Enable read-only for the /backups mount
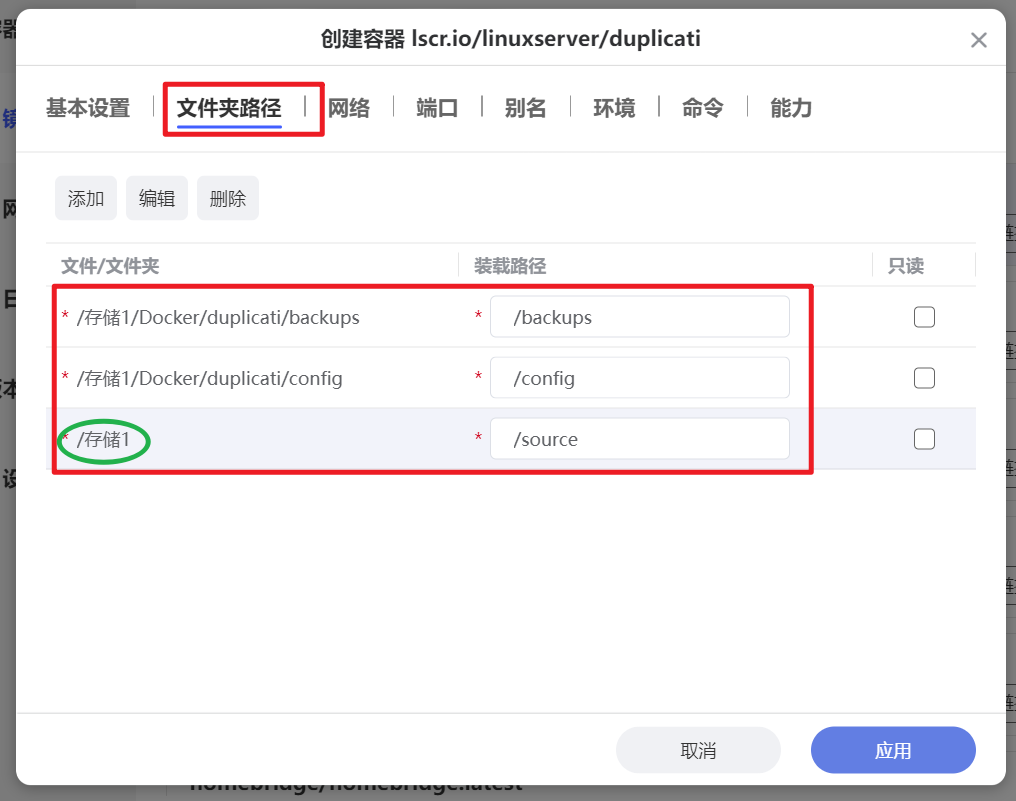 pos(924,316)
